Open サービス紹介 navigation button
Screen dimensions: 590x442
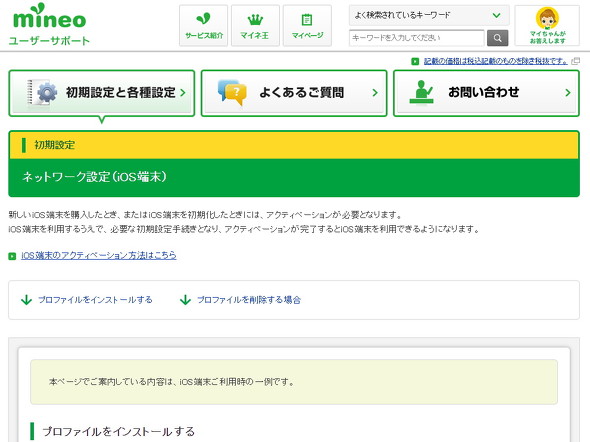[204, 26]
